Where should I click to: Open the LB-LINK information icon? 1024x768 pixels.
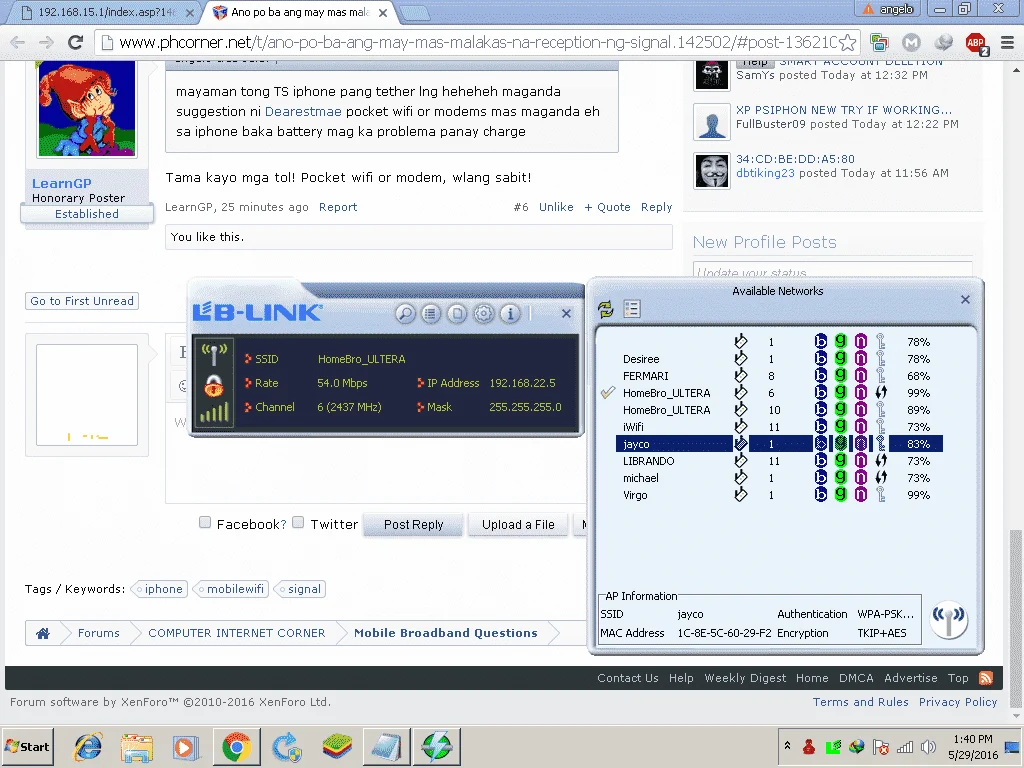pos(511,314)
